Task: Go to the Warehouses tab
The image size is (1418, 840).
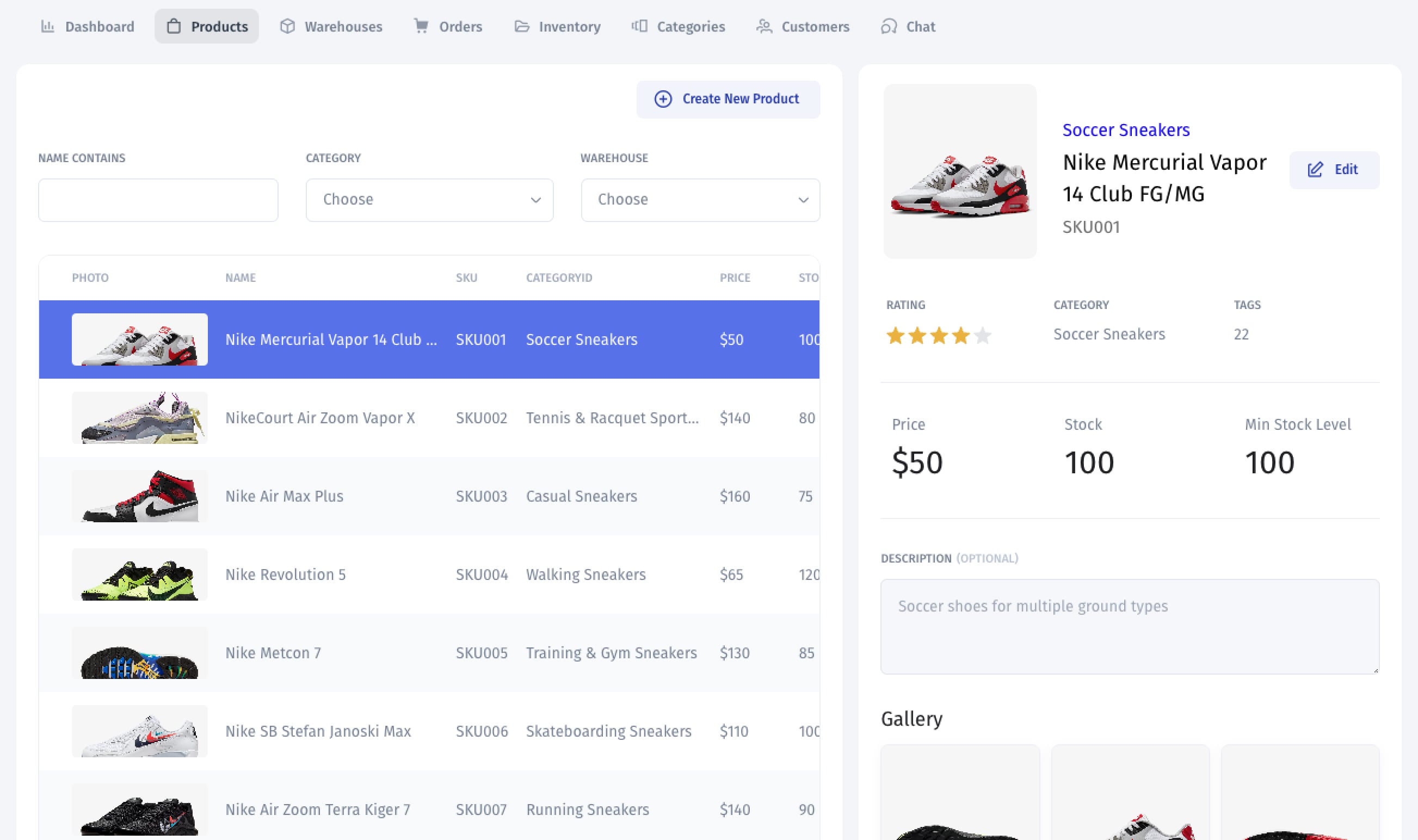Action: (x=332, y=27)
